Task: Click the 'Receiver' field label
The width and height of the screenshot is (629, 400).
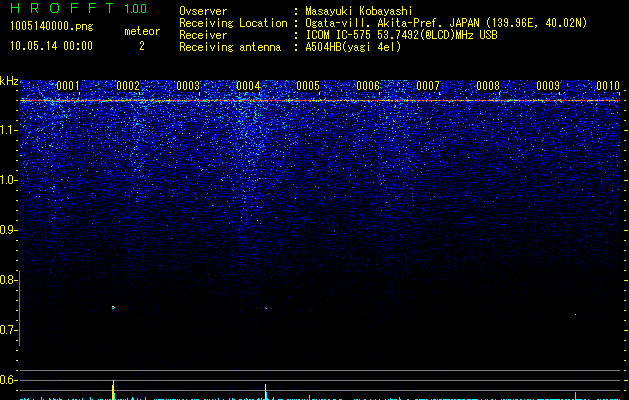Action: [203, 35]
